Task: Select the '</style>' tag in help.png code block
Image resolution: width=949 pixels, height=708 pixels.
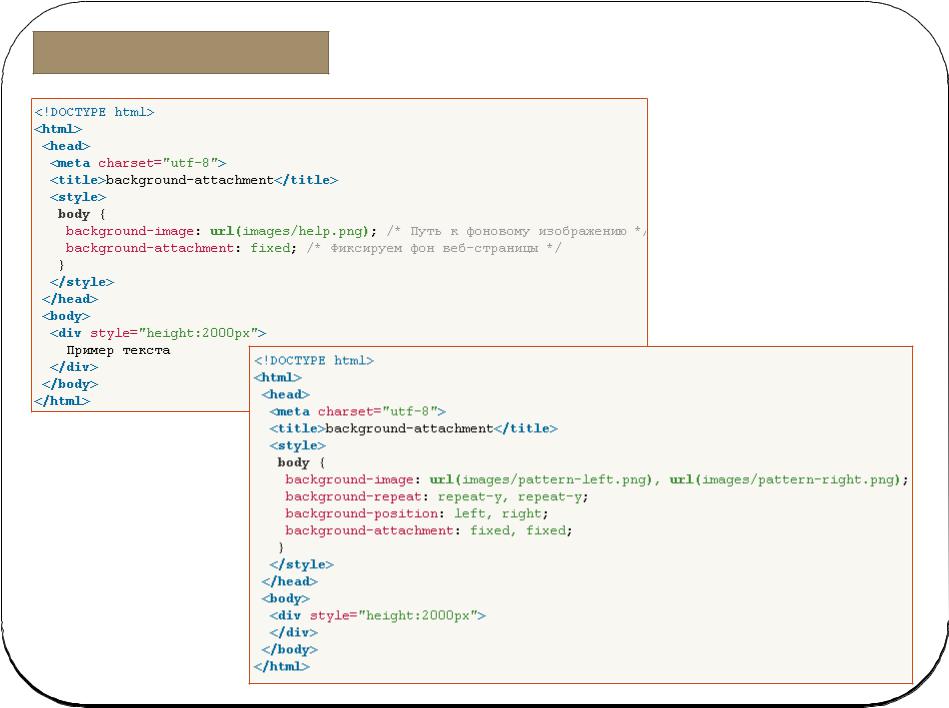Action: [82, 283]
